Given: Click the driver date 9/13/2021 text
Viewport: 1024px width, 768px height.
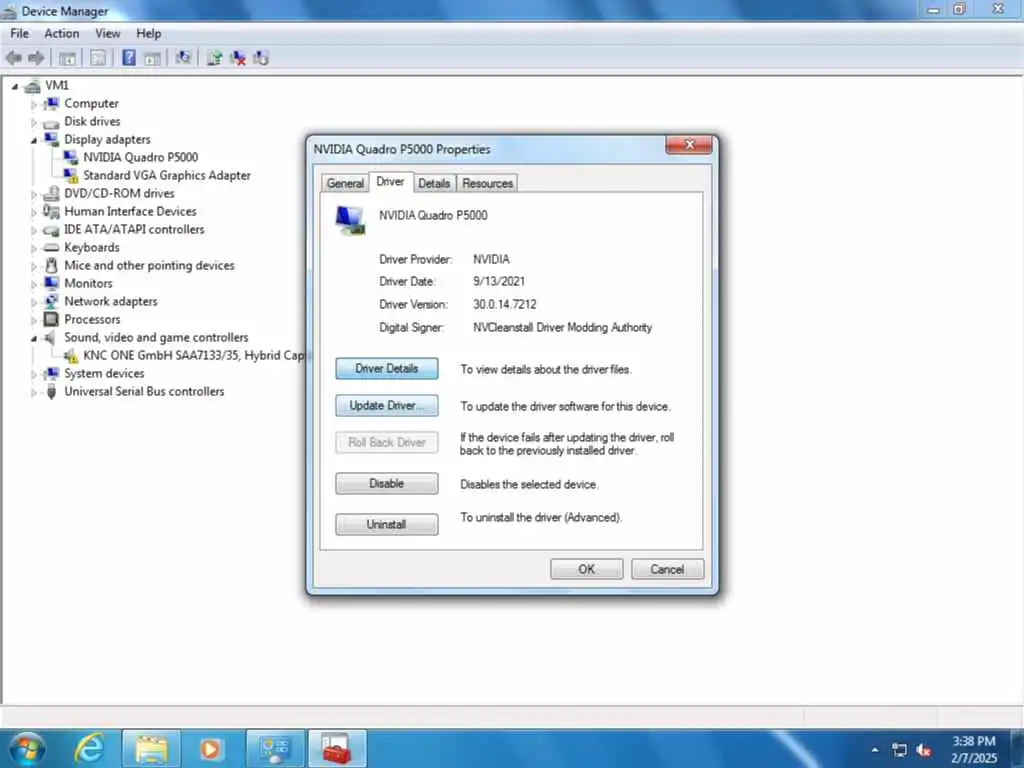Looking at the screenshot, I should tap(499, 281).
